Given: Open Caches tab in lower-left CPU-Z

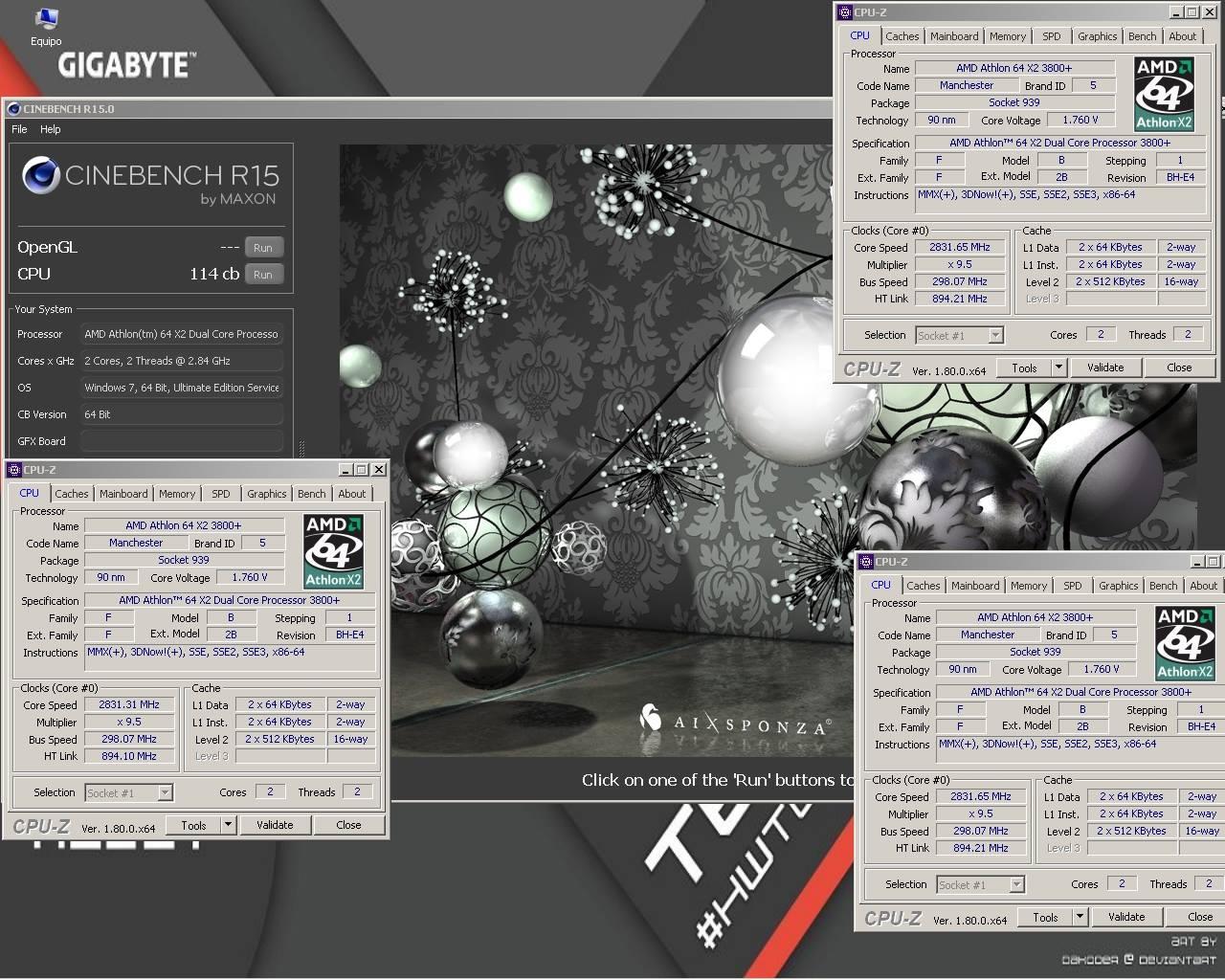Looking at the screenshot, I should coord(71,494).
